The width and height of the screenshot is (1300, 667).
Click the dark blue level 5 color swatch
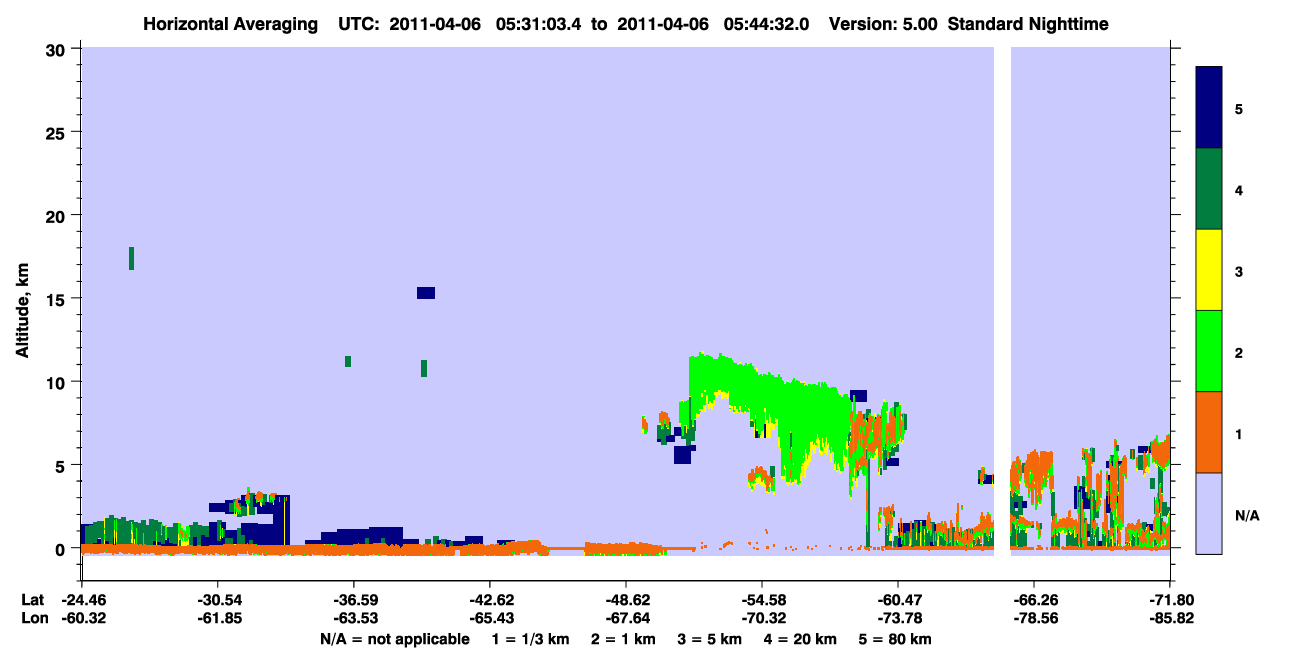tap(1209, 107)
